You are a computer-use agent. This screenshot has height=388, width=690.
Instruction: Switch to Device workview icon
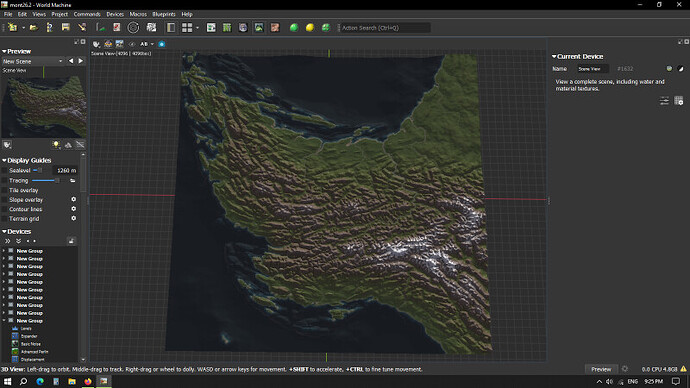[211, 27]
